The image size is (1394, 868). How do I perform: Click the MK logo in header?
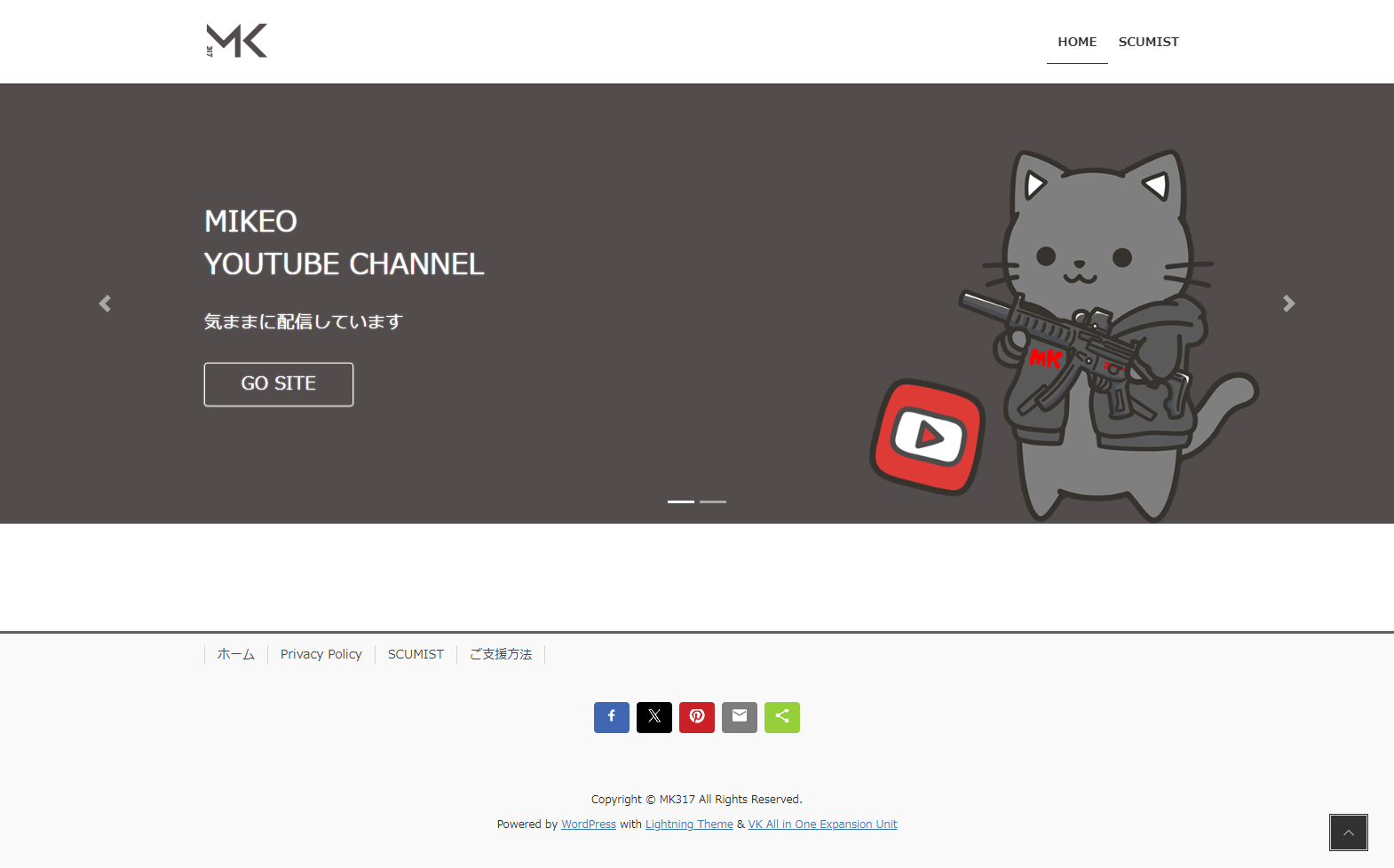pyautogui.click(x=236, y=41)
